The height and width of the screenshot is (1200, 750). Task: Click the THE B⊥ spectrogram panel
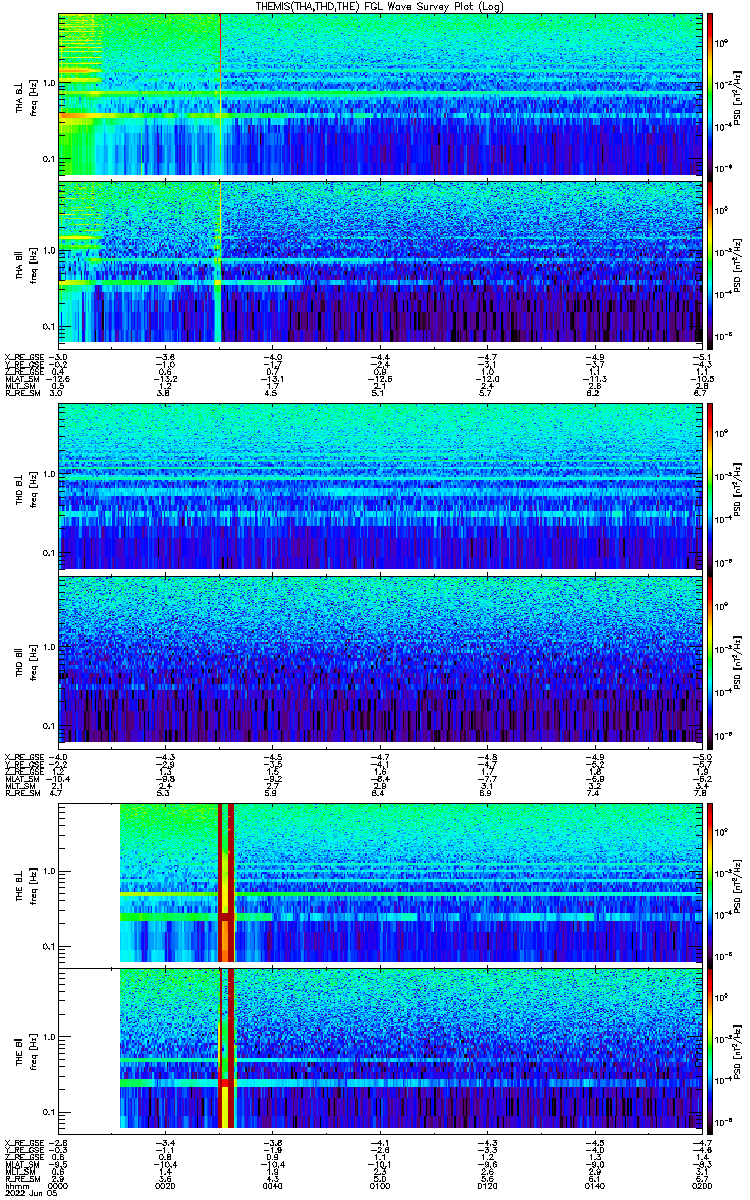tap(380, 884)
